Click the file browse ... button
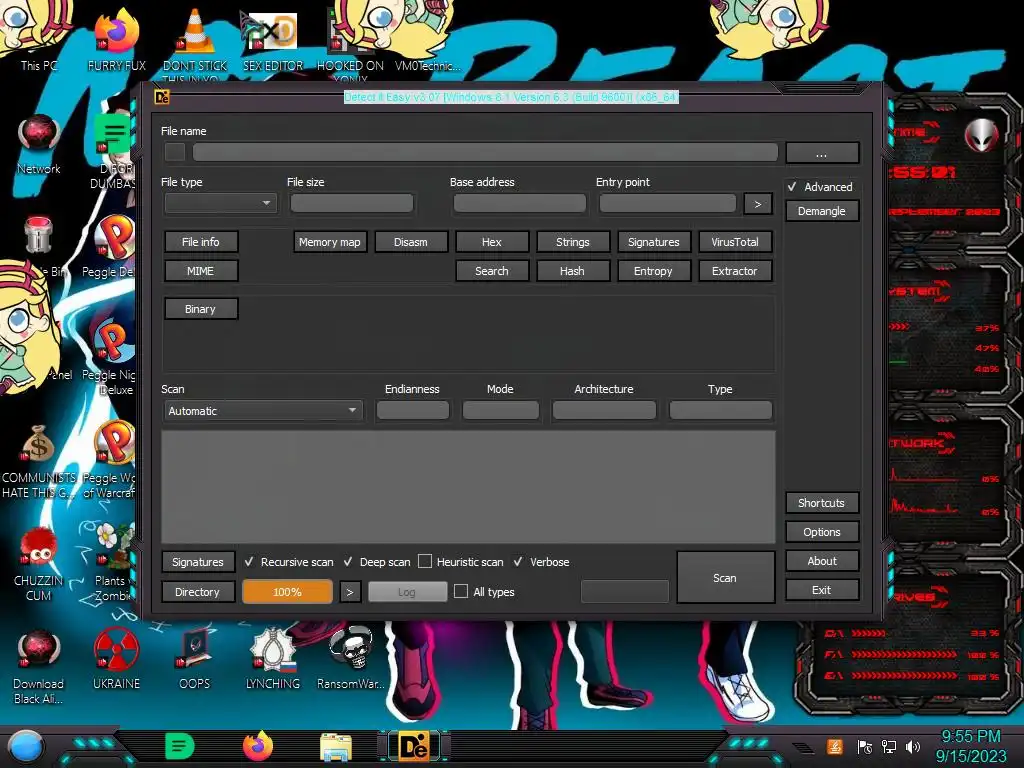This screenshot has height=768, width=1024. 822,153
